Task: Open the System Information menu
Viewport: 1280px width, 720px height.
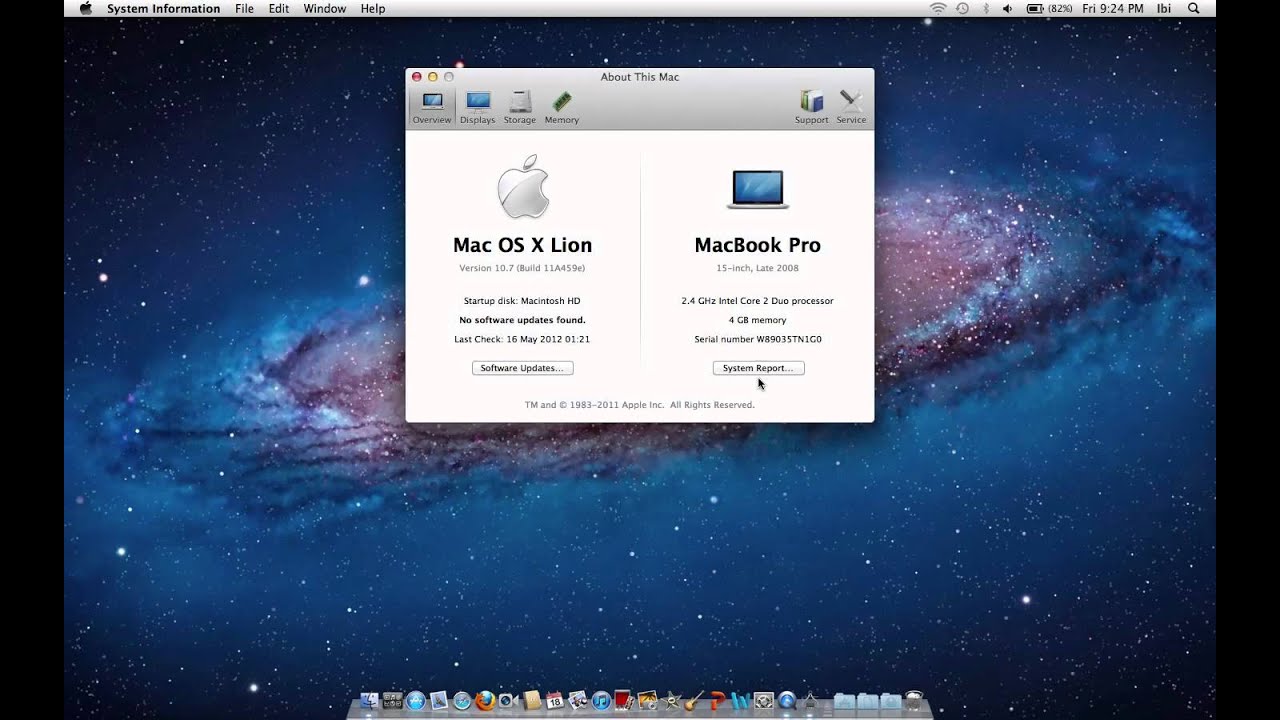Action: pyautogui.click(x=163, y=8)
